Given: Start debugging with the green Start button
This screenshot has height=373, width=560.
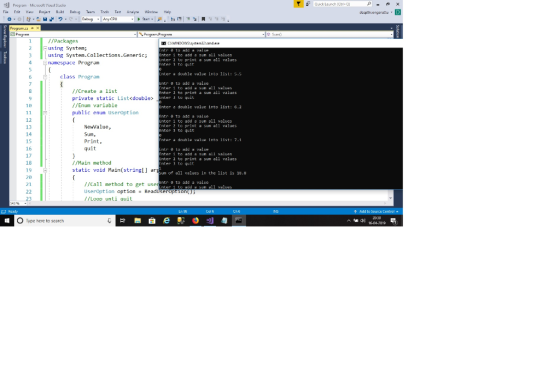Looking at the screenshot, I should point(144,19).
